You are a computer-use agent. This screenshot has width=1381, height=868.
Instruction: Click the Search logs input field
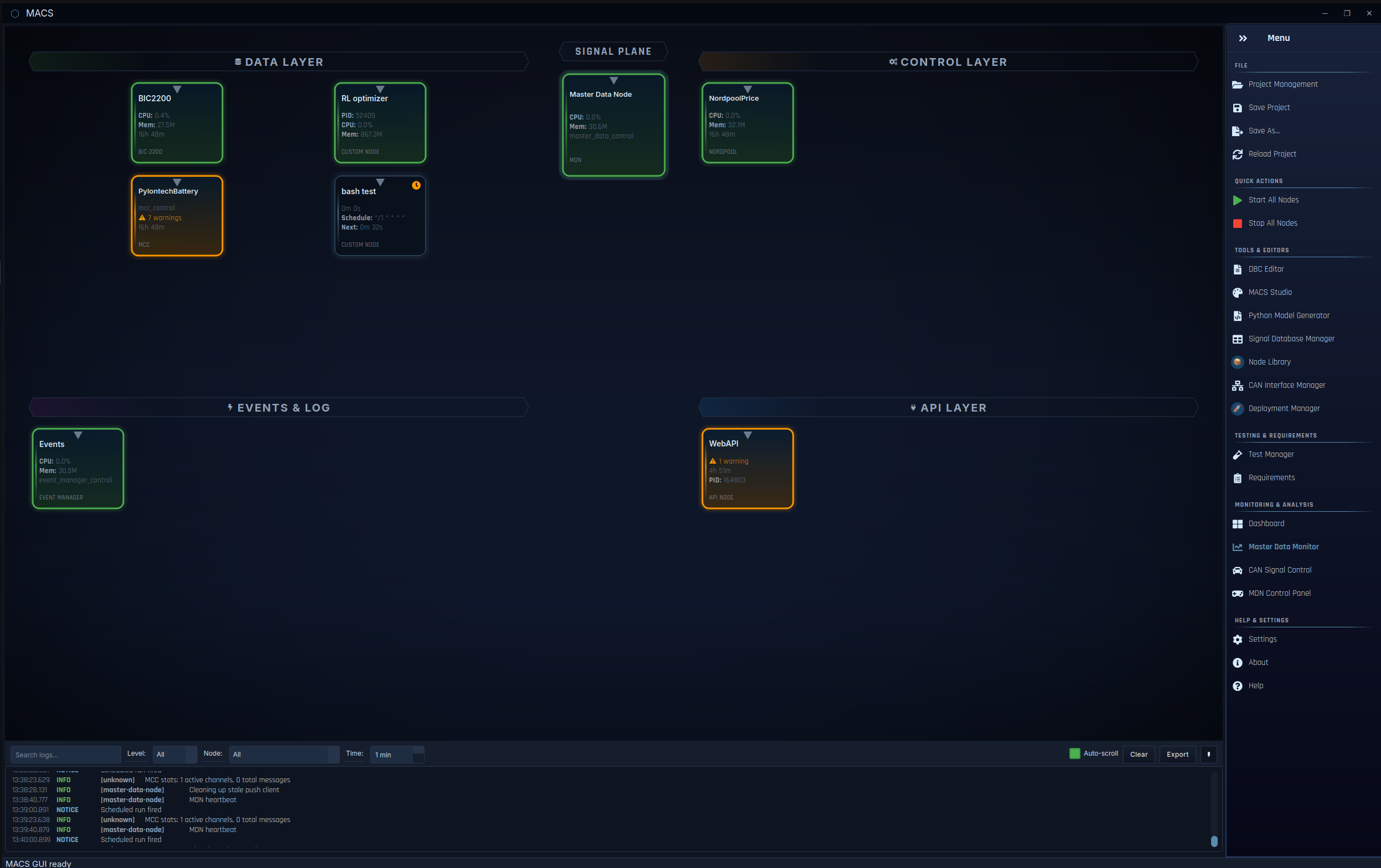pos(65,755)
